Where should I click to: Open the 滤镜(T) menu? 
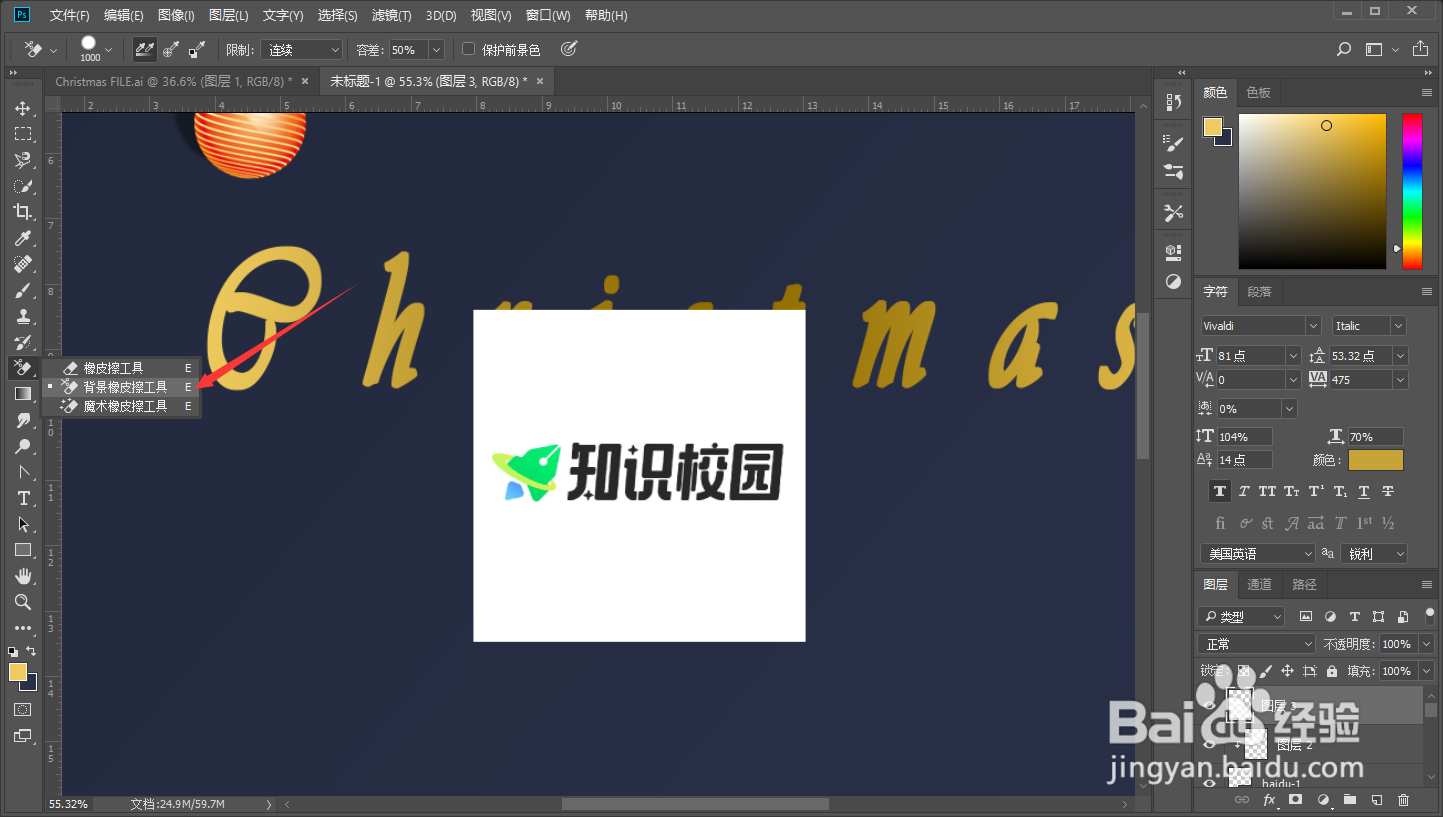(391, 15)
